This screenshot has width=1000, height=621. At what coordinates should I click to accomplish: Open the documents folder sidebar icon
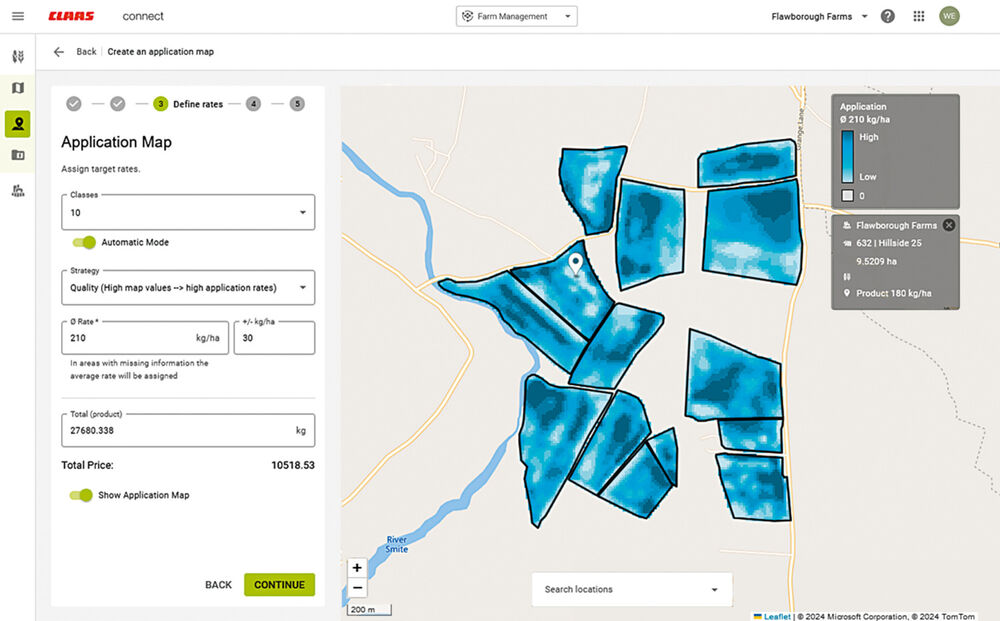(18, 155)
